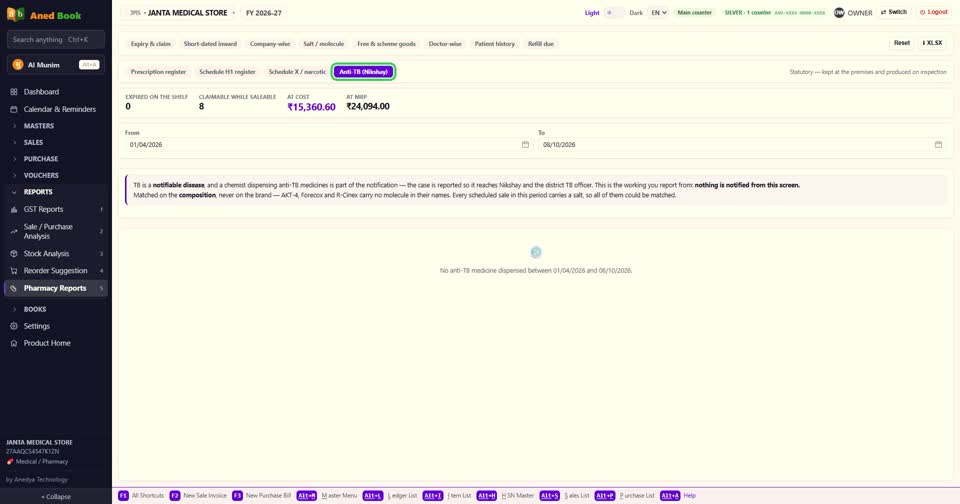Select the Anti-TB (Nikshay) tab
Screen dimensions: 960x504
click(364, 72)
